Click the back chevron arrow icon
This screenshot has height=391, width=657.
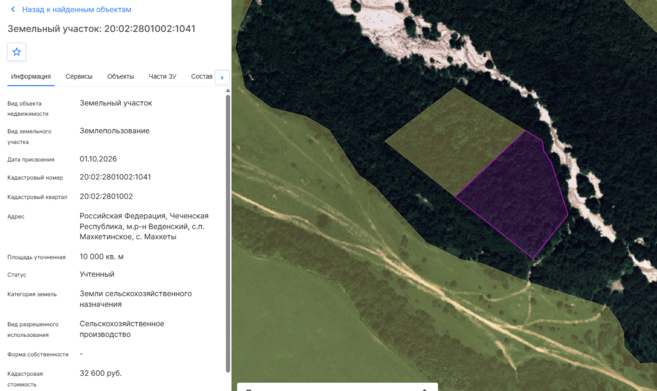tap(13, 9)
